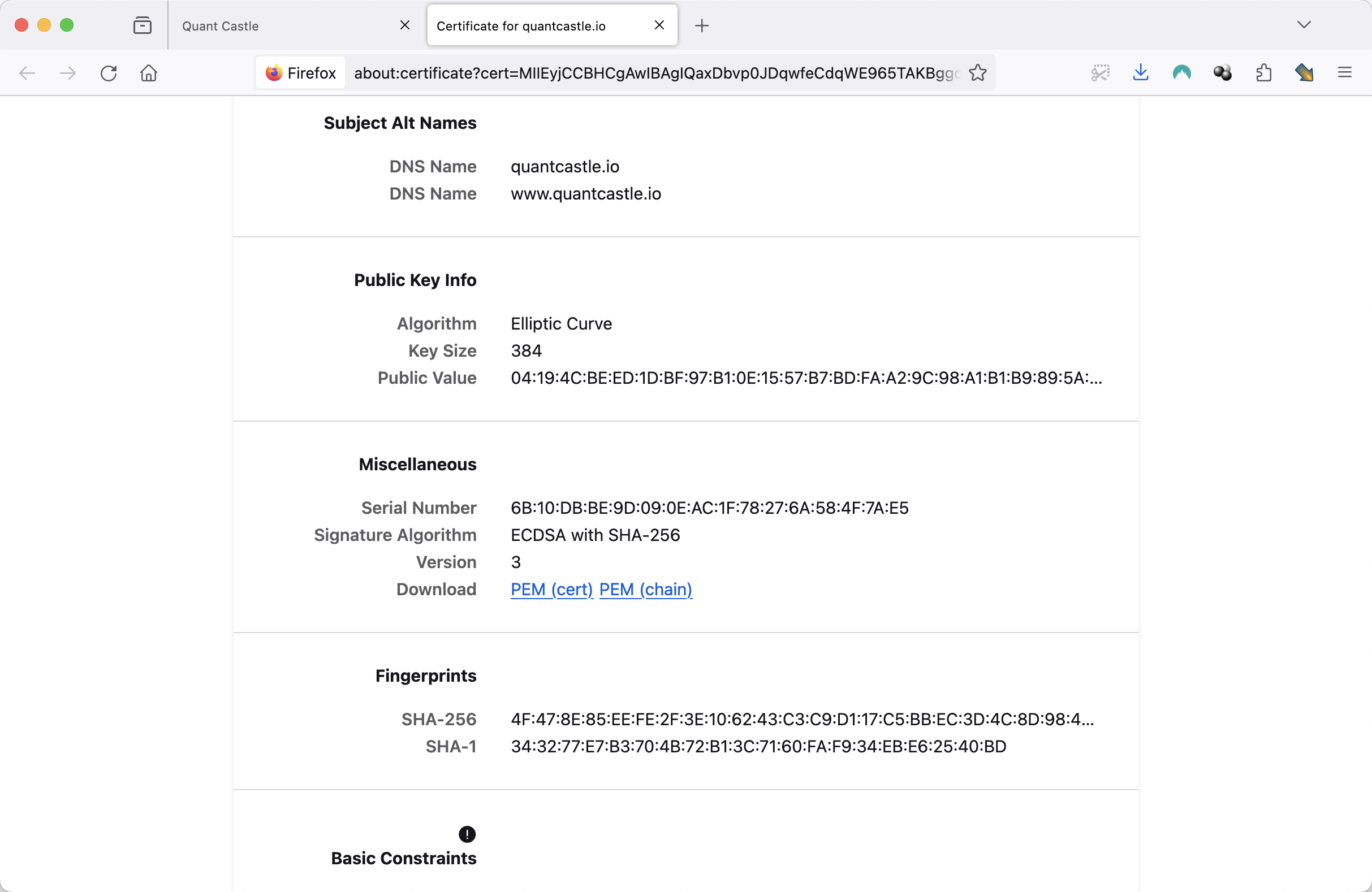Click the yellow minimize window button

(44, 25)
